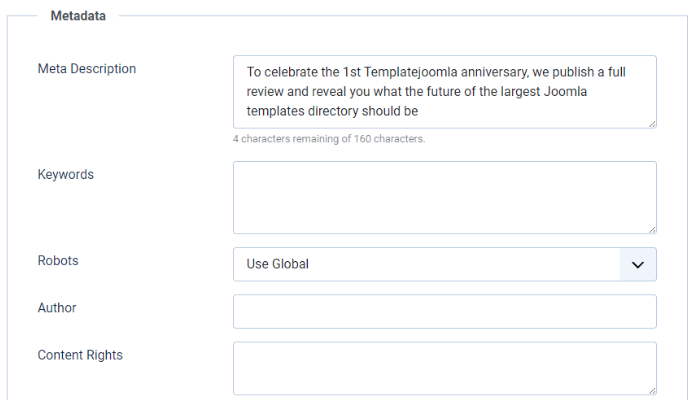Click into the Content Rights text area
This screenshot has width=698, height=400.
444,368
